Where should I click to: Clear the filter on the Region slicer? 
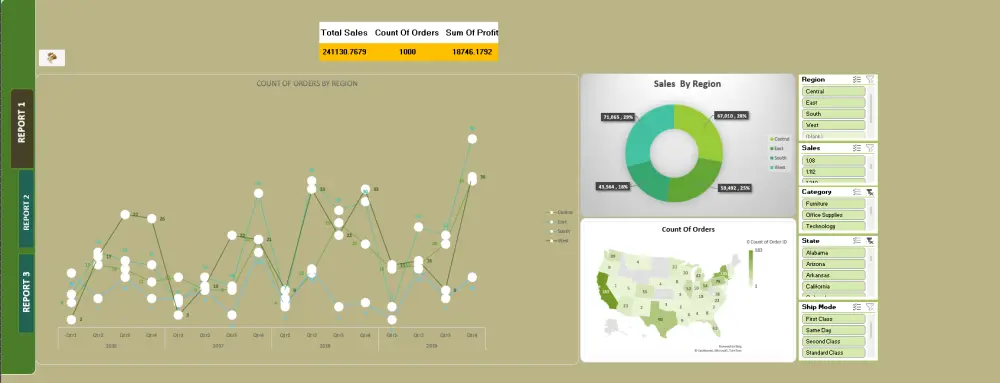(x=870, y=80)
